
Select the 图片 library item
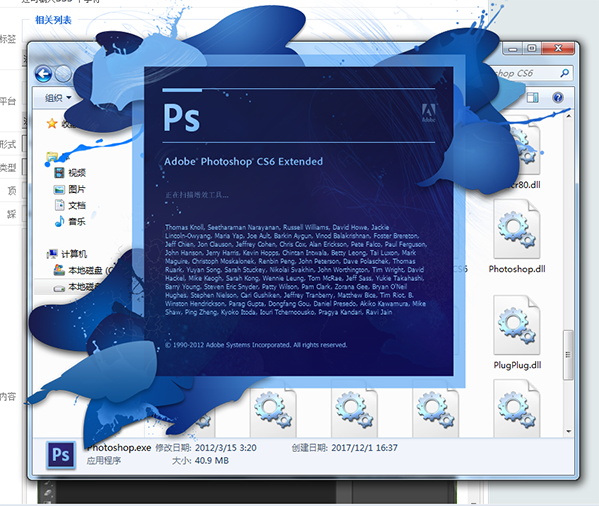tap(70, 189)
